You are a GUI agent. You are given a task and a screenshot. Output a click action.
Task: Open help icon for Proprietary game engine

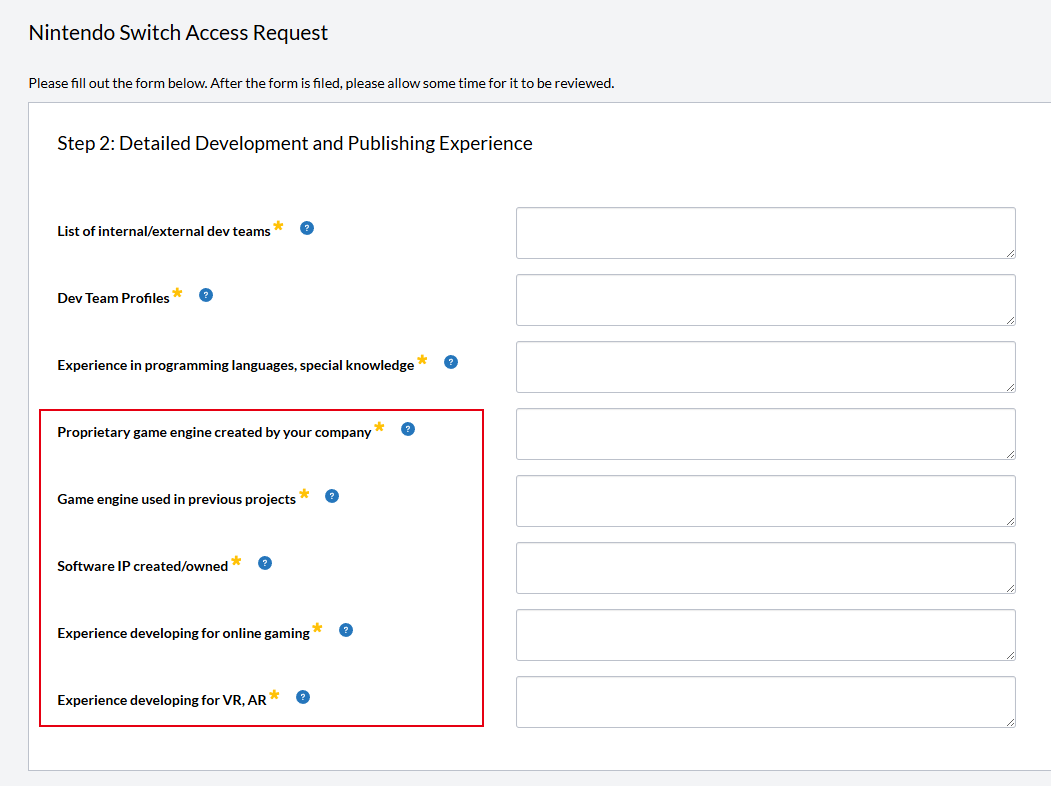click(x=408, y=430)
